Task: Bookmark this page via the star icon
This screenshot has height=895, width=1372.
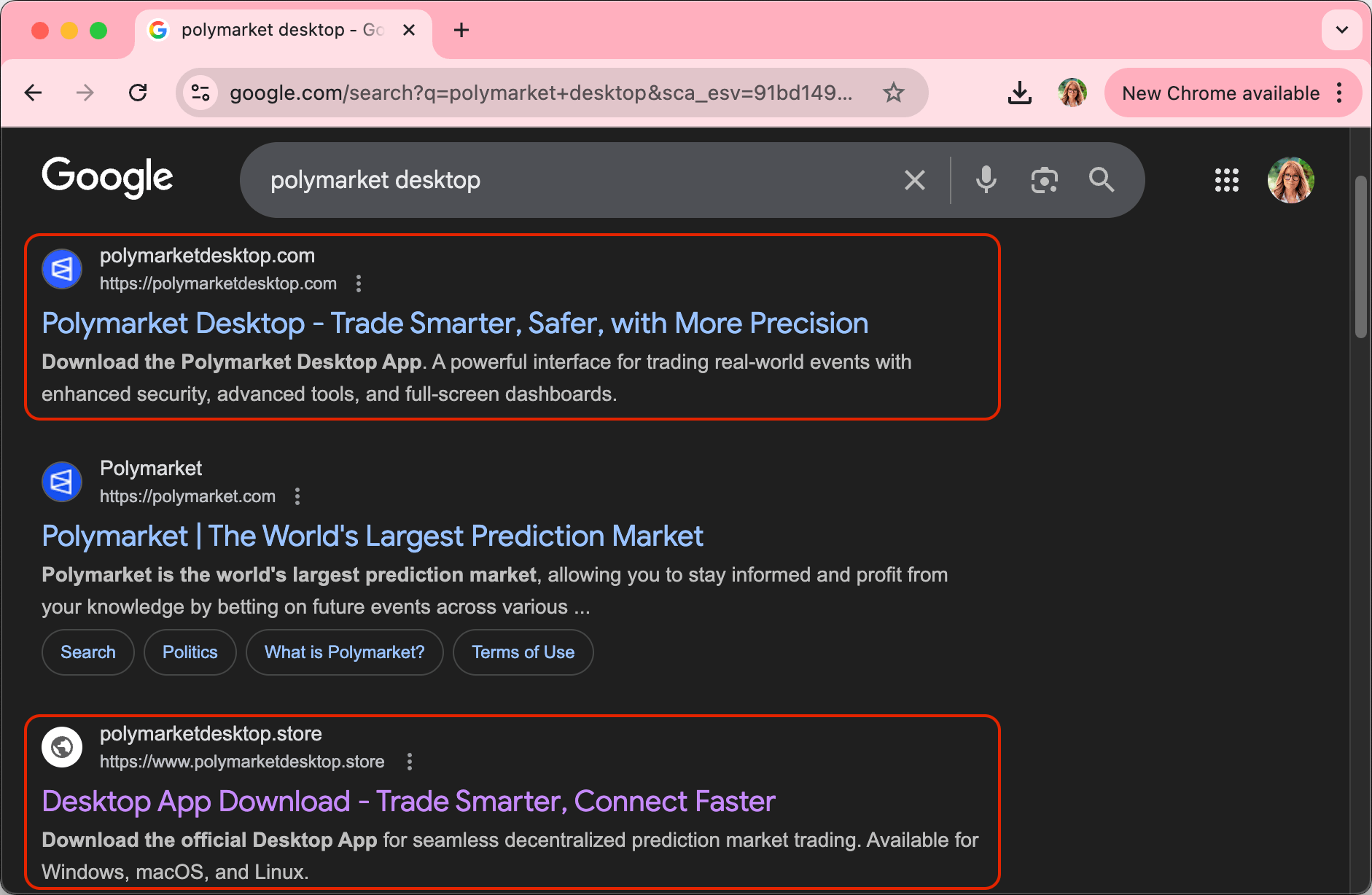Action: click(x=894, y=93)
